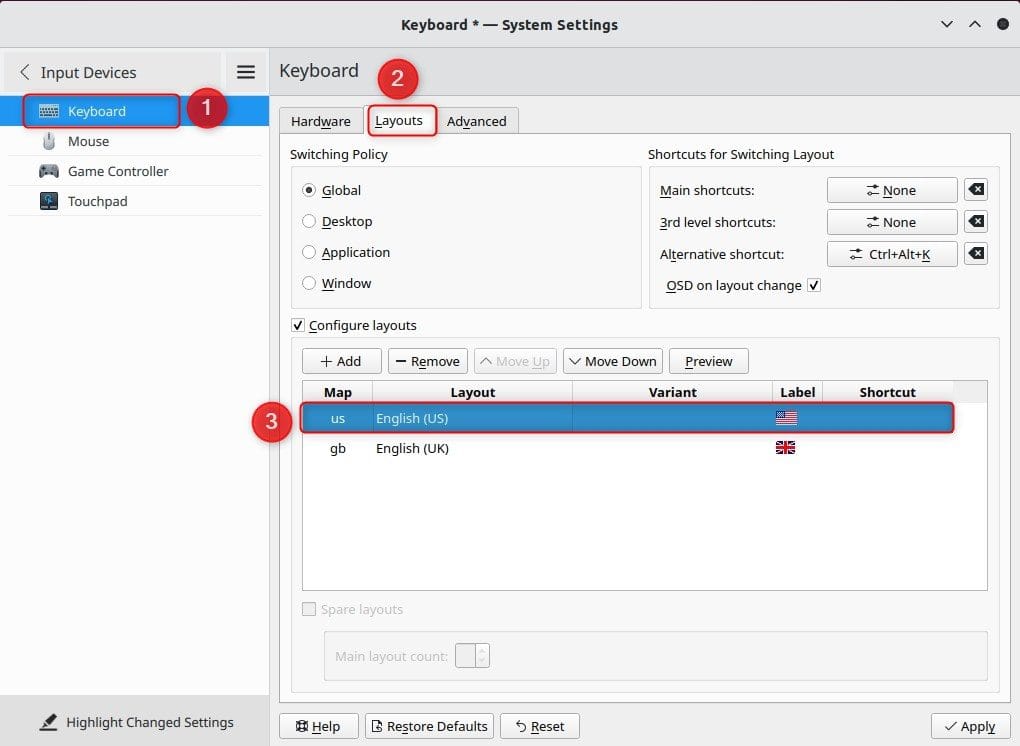Screen dimensions: 1020x746
Task: Clear the Main shortcuts binding
Action: pos(976,190)
